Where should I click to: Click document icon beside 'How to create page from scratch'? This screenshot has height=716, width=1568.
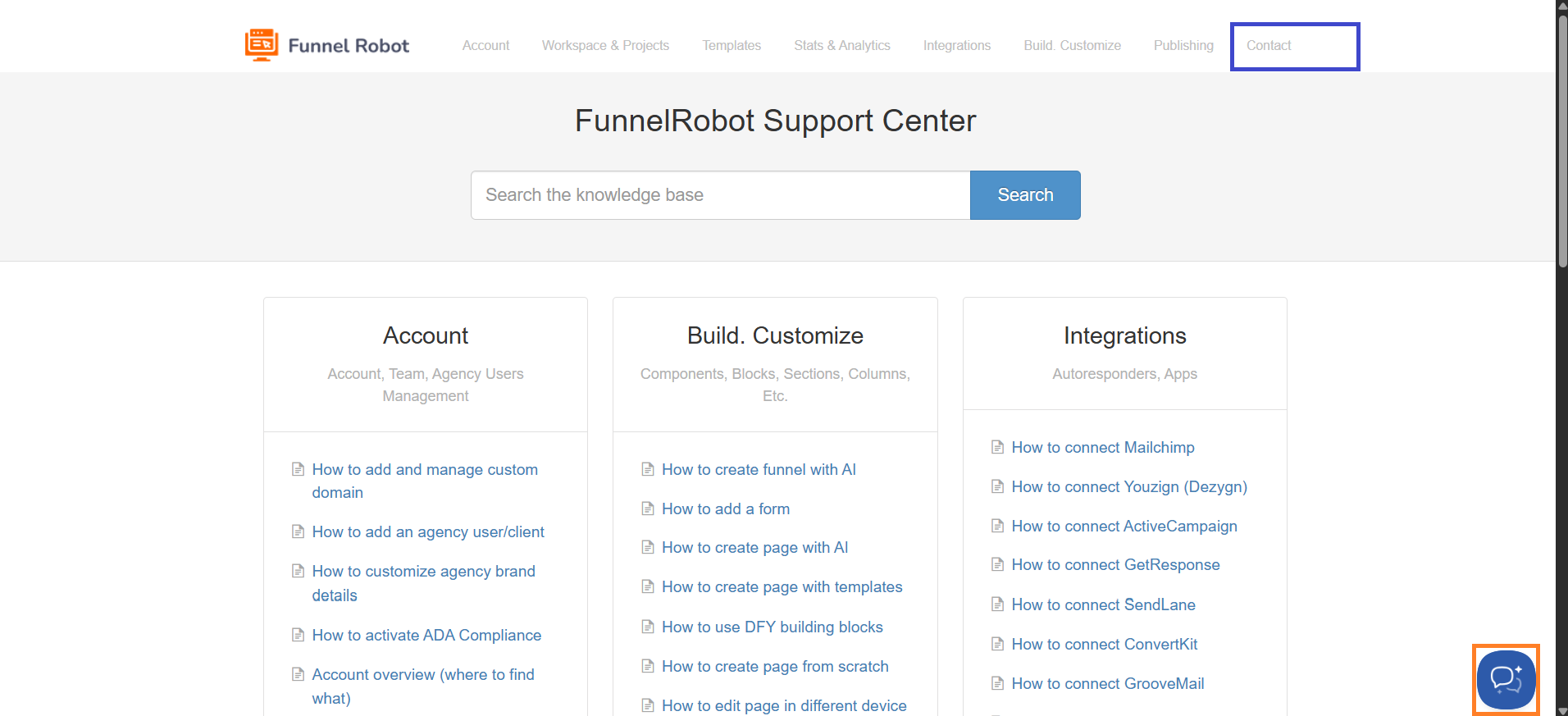(648, 666)
